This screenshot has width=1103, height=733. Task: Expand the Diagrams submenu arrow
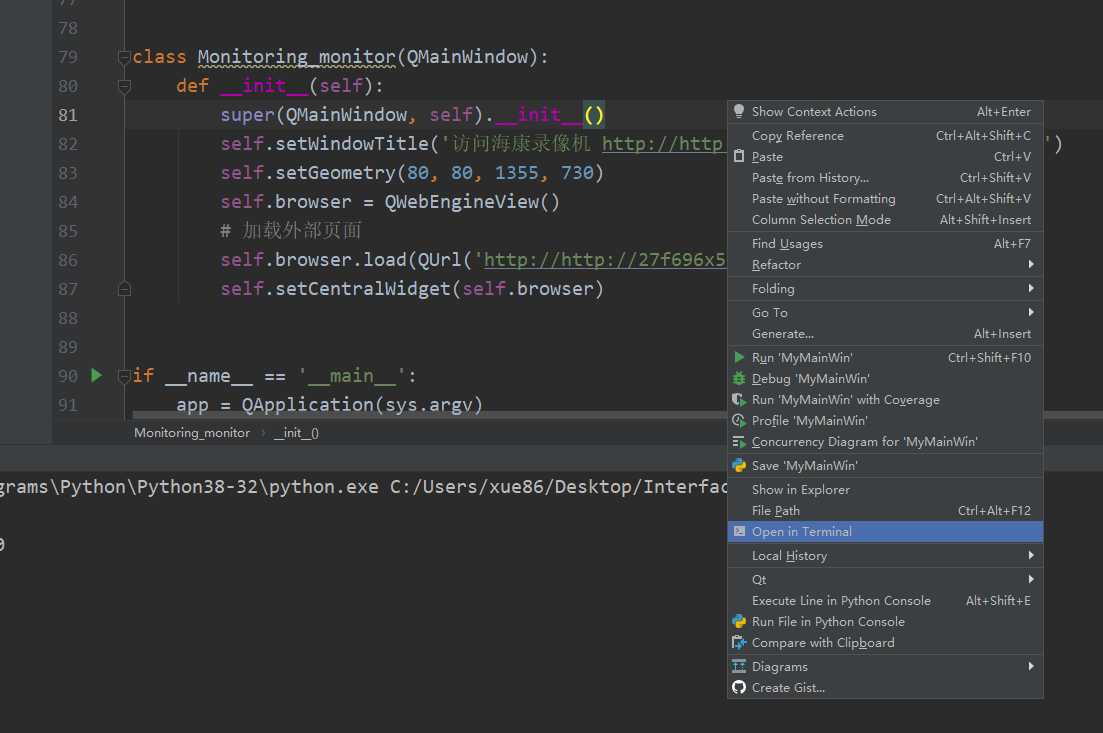click(x=1031, y=666)
